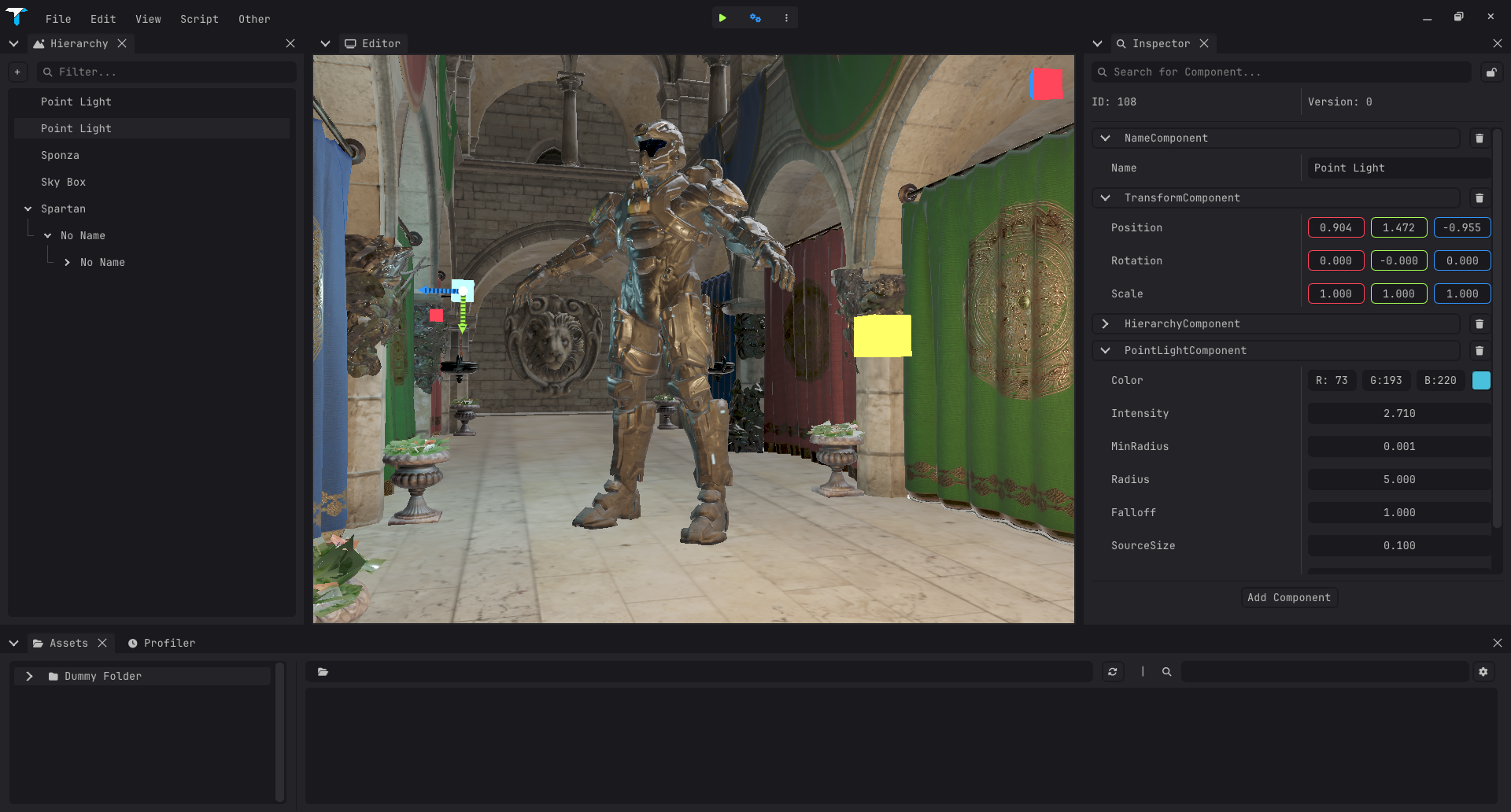Click the Hierarchy Filter field
Image resolution: width=1511 pixels, height=812 pixels.
[167, 72]
